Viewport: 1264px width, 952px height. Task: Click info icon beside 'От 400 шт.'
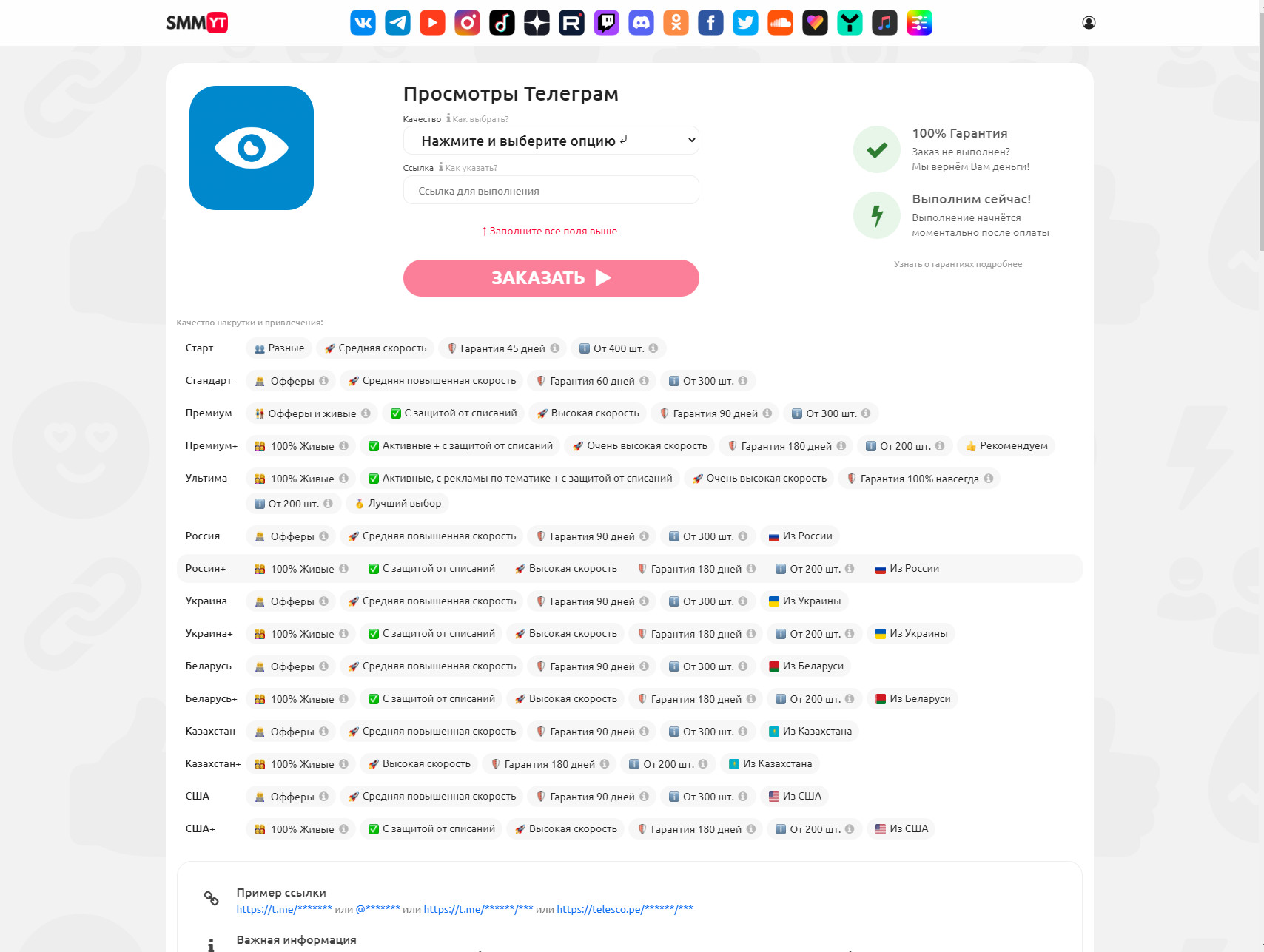pos(653,348)
